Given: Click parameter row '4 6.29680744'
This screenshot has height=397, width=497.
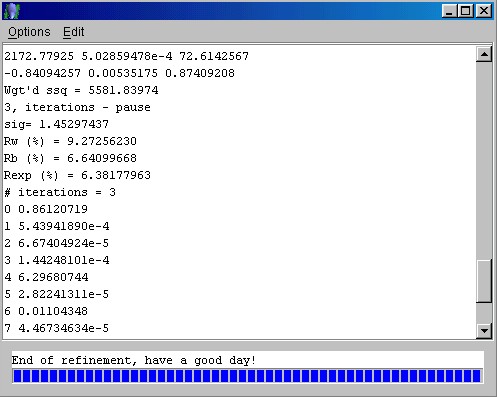Looking at the screenshot, I should click(46, 277).
